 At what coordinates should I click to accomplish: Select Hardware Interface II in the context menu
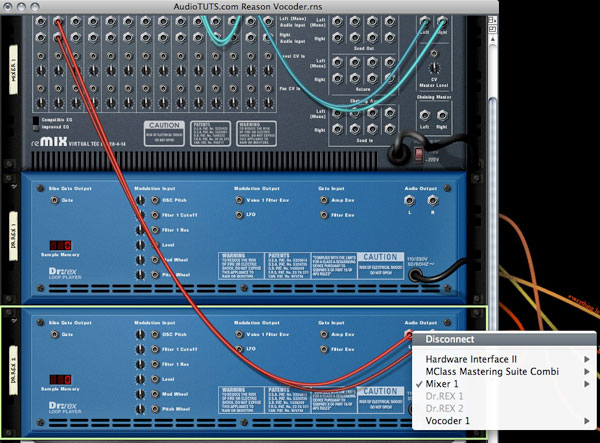[504, 359]
